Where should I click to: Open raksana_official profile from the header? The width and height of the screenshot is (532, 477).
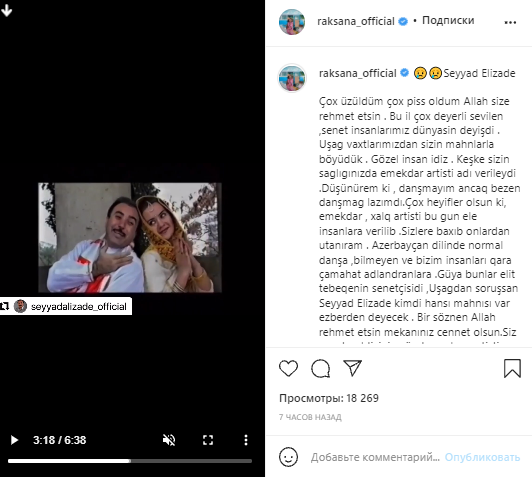click(x=356, y=21)
